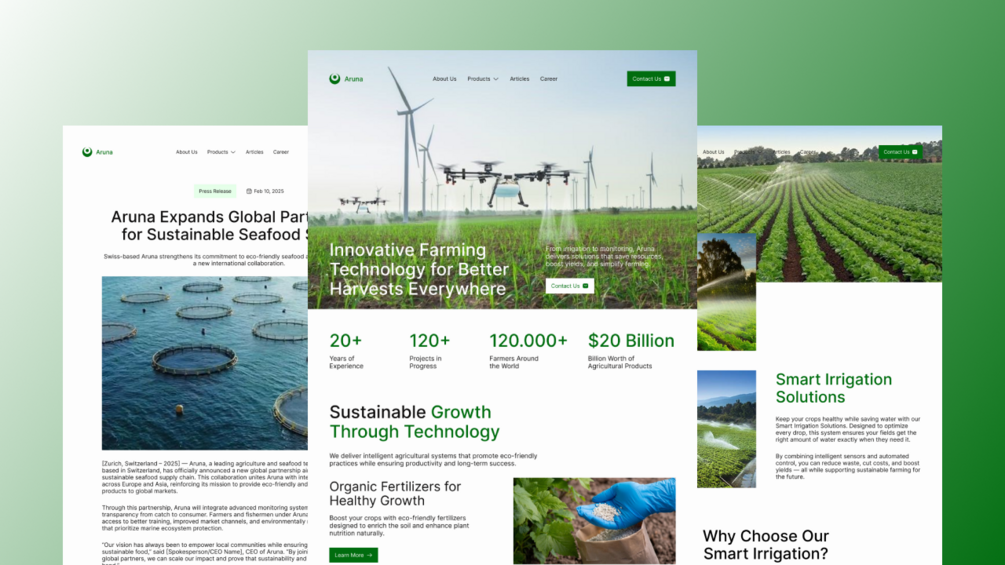Expand Products dropdown in center page navigation
The height and width of the screenshot is (565, 1005).
coord(483,79)
